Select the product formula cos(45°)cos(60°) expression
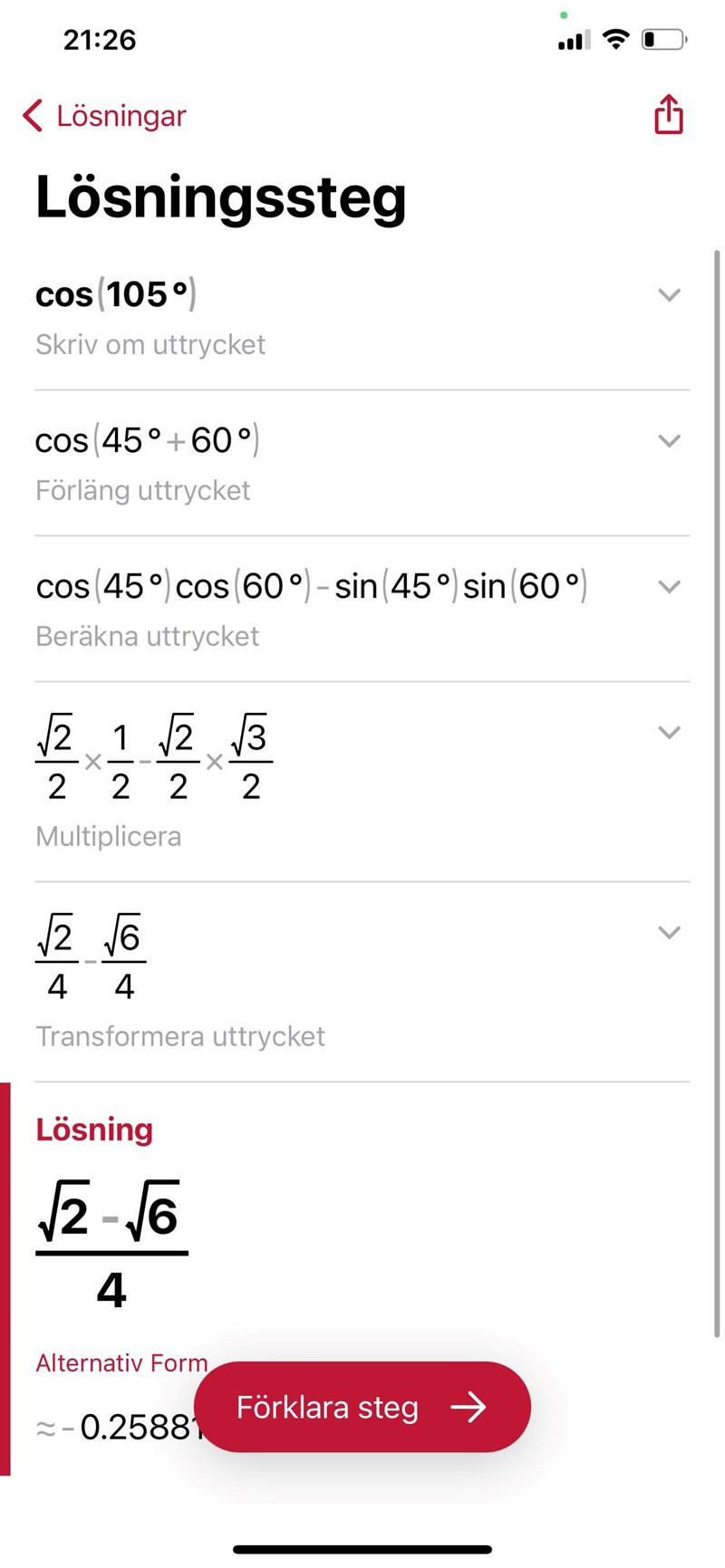Viewport: 725px width, 1568px height. click(311, 586)
